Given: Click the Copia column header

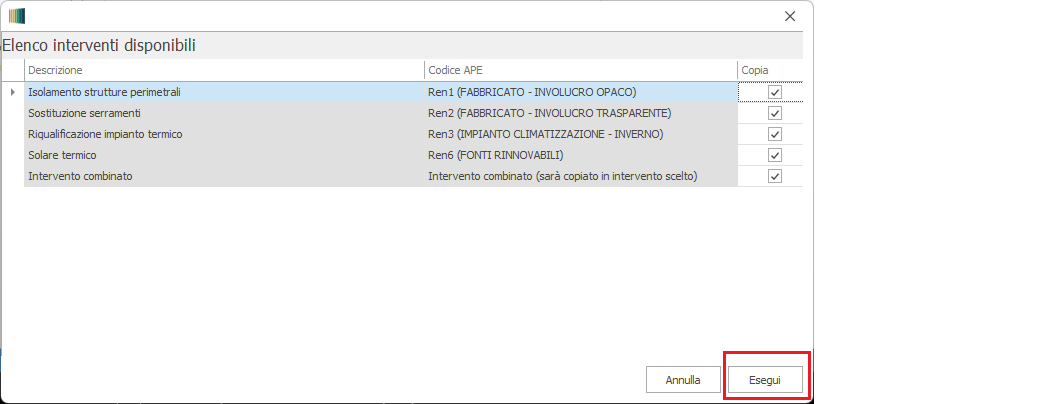Looking at the screenshot, I should point(768,70).
